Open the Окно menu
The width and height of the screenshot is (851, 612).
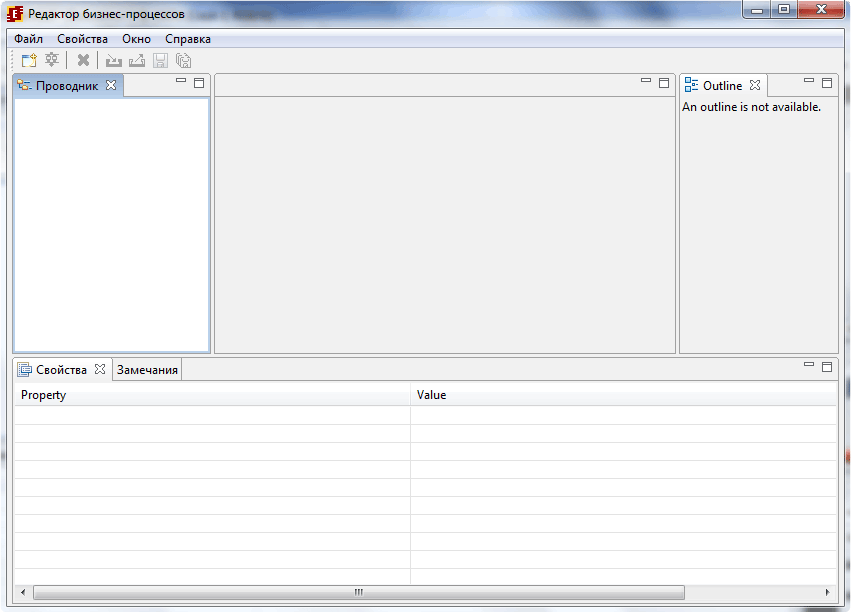coord(136,38)
